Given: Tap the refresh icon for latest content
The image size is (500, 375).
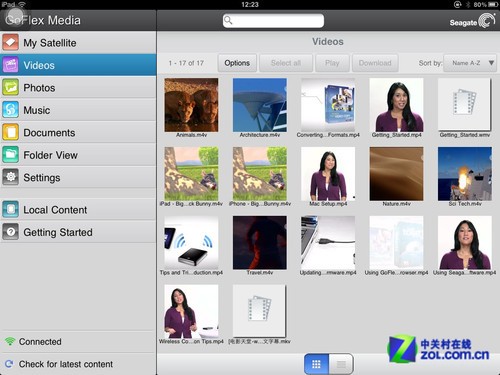Looking at the screenshot, I should (9, 364).
